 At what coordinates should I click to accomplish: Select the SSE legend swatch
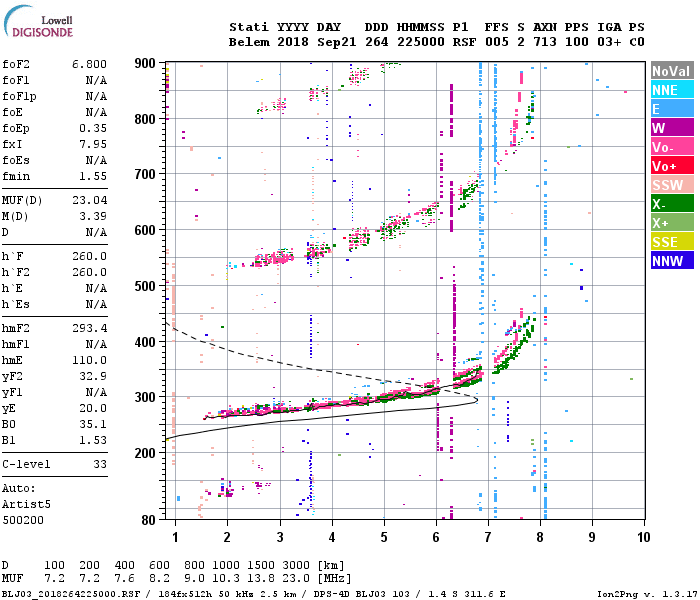[x=672, y=242]
